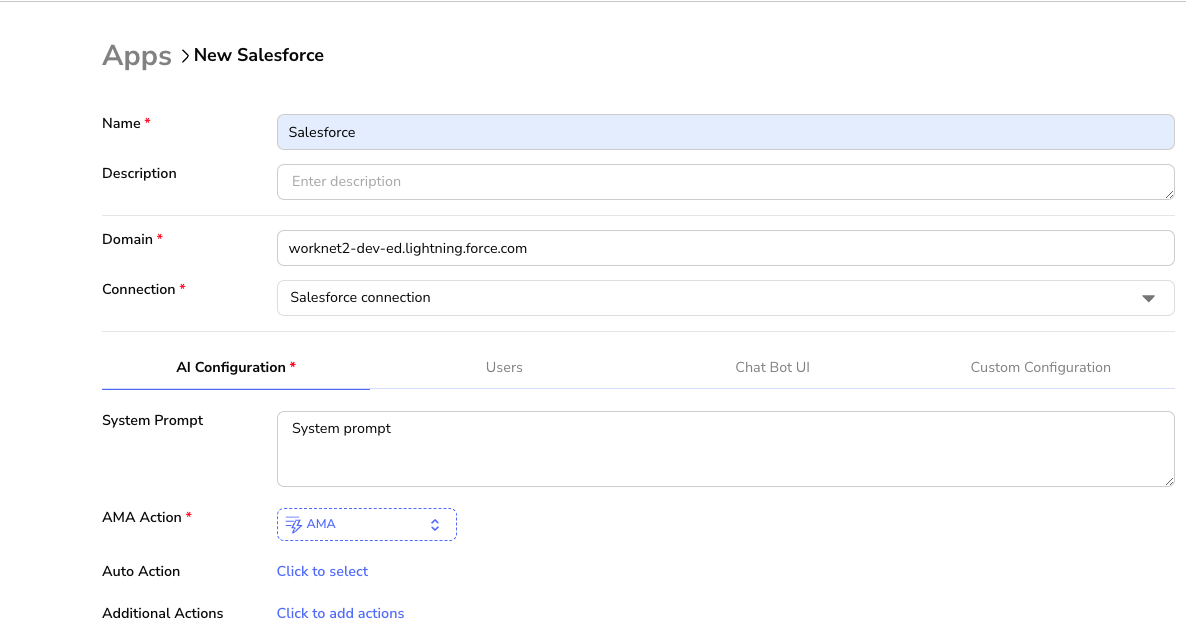This screenshot has height=635, width=1186.
Task: Click the AMA action lightning icon
Action: pyautogui.click(x=293, y=525)
